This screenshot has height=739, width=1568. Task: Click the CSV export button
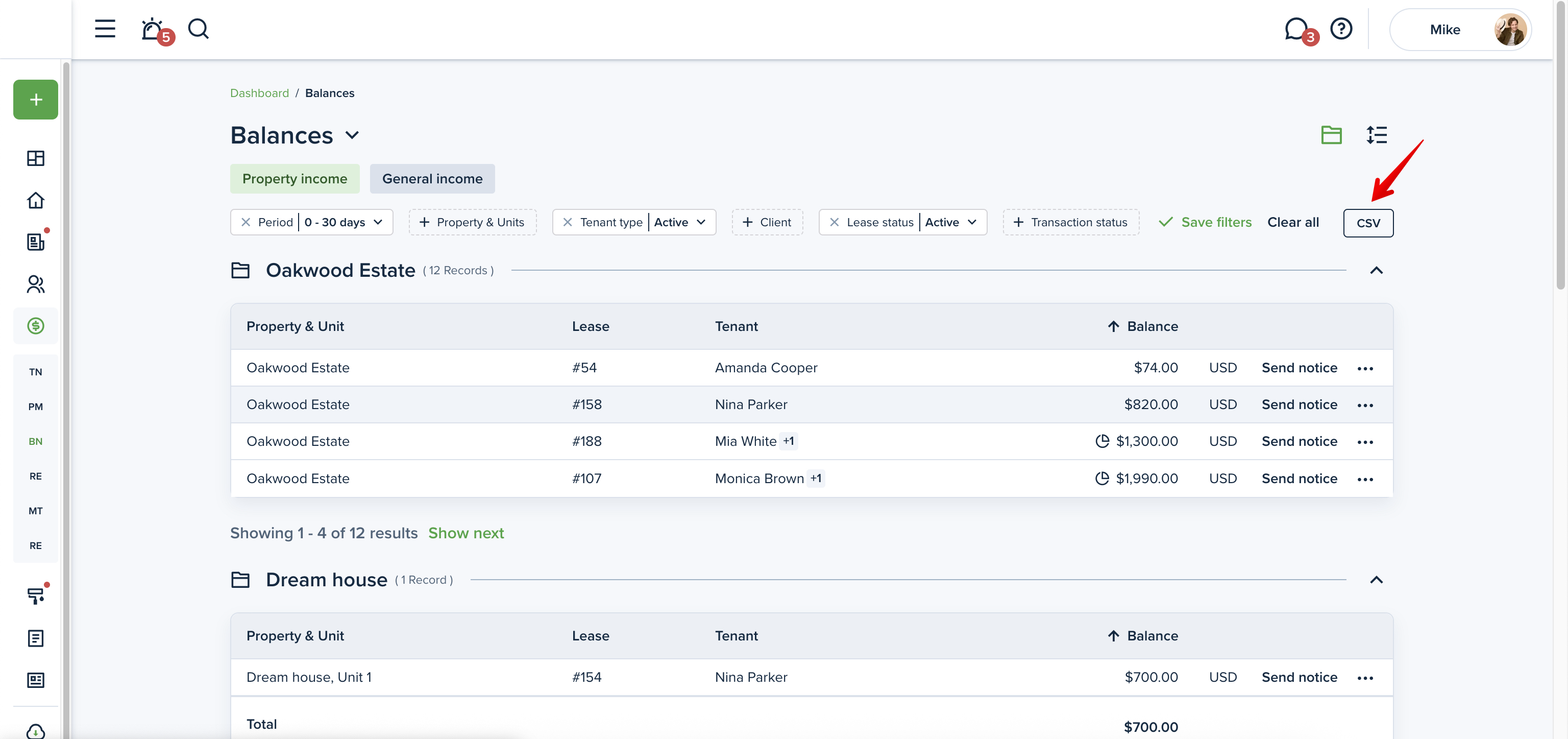coord(1368,223)
